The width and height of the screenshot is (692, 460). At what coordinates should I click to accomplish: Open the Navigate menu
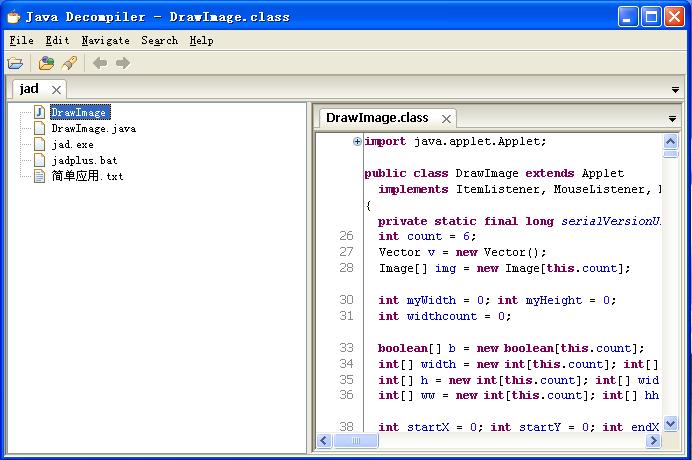click(105, 40)
